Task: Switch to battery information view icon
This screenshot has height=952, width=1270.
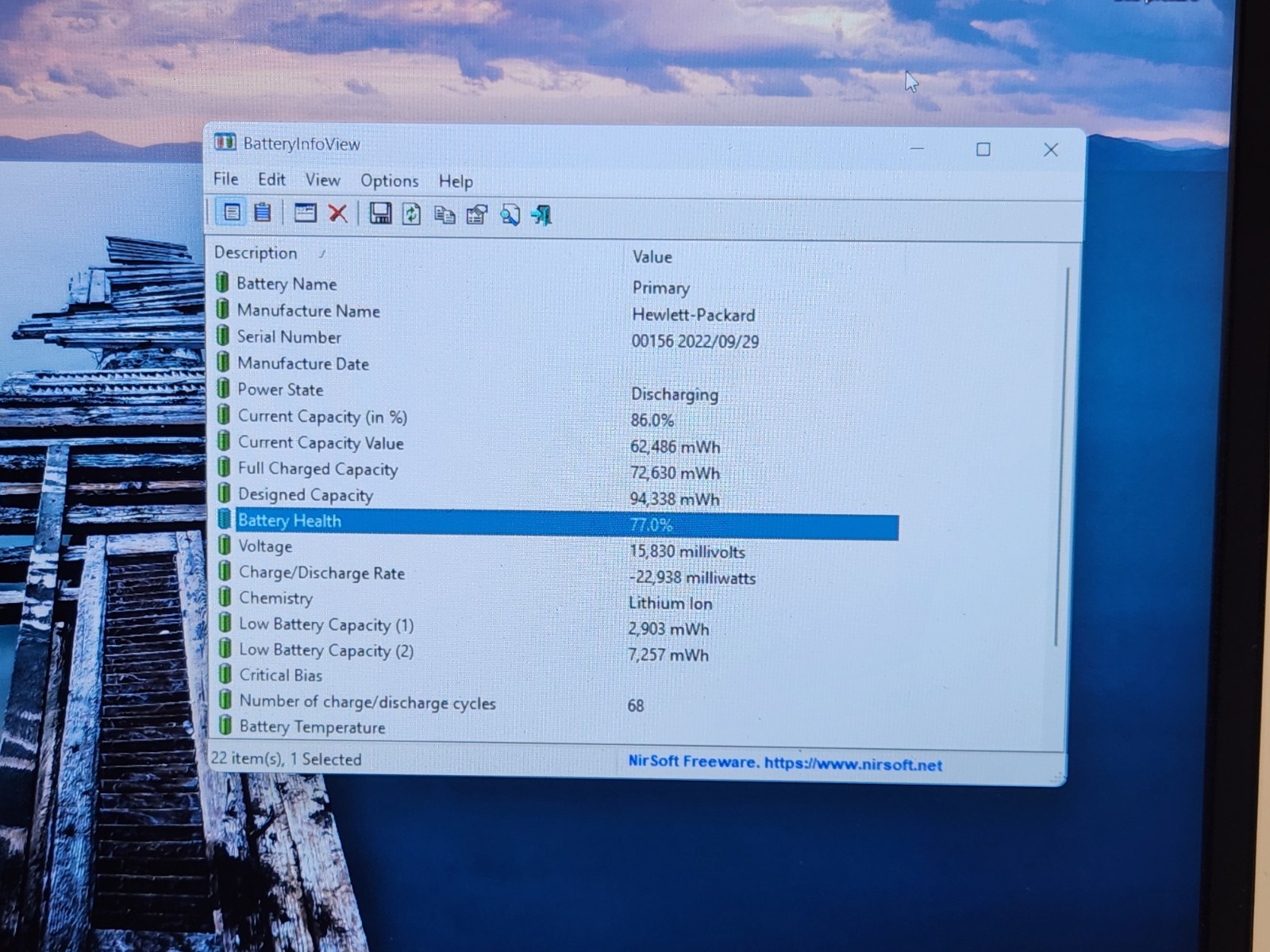Action: coord(231,212)
